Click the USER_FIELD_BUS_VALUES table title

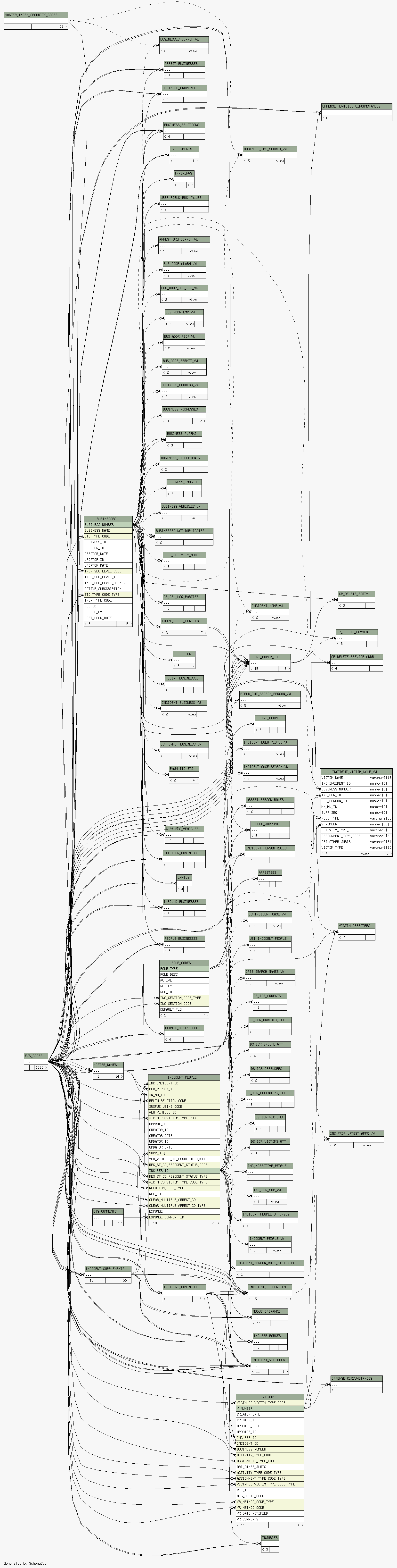pos(184,198)
